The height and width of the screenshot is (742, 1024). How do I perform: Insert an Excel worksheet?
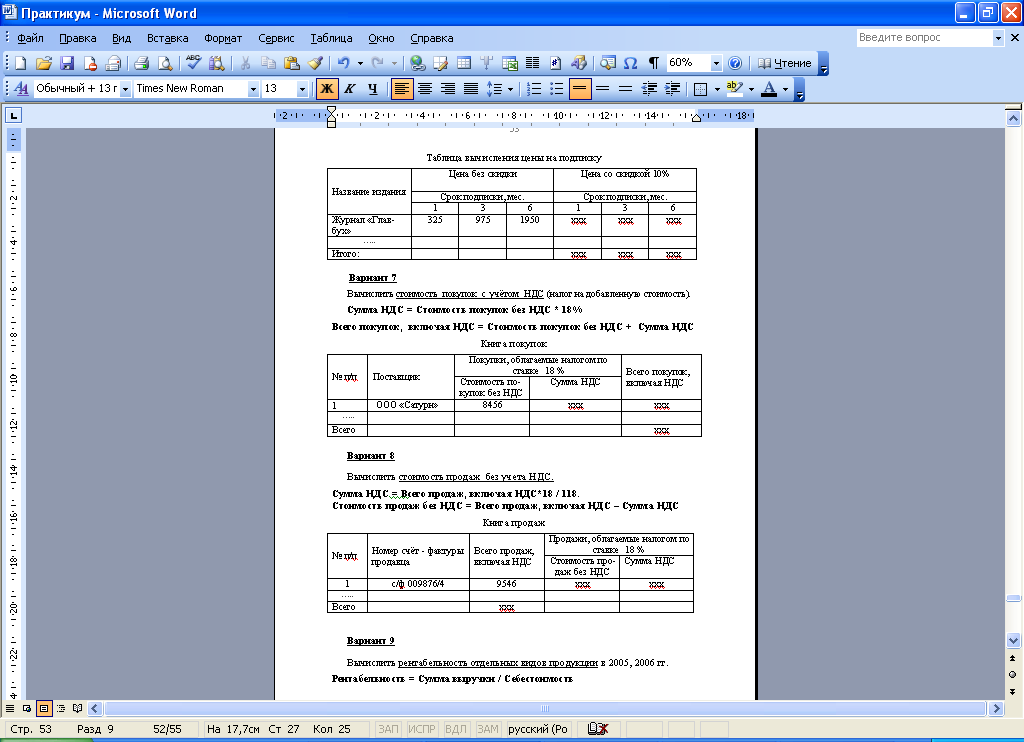click(x=510, y=63)
